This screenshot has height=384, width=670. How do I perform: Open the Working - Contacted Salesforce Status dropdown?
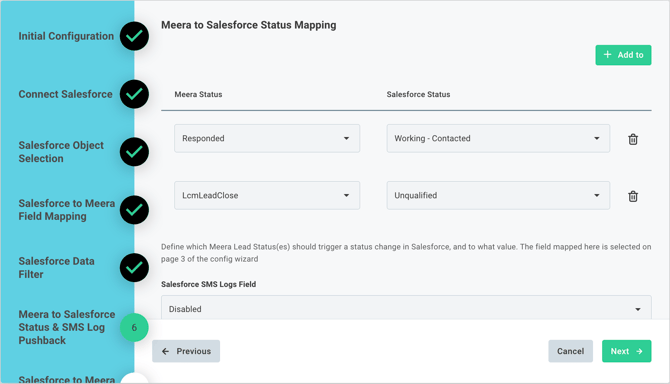498,138
